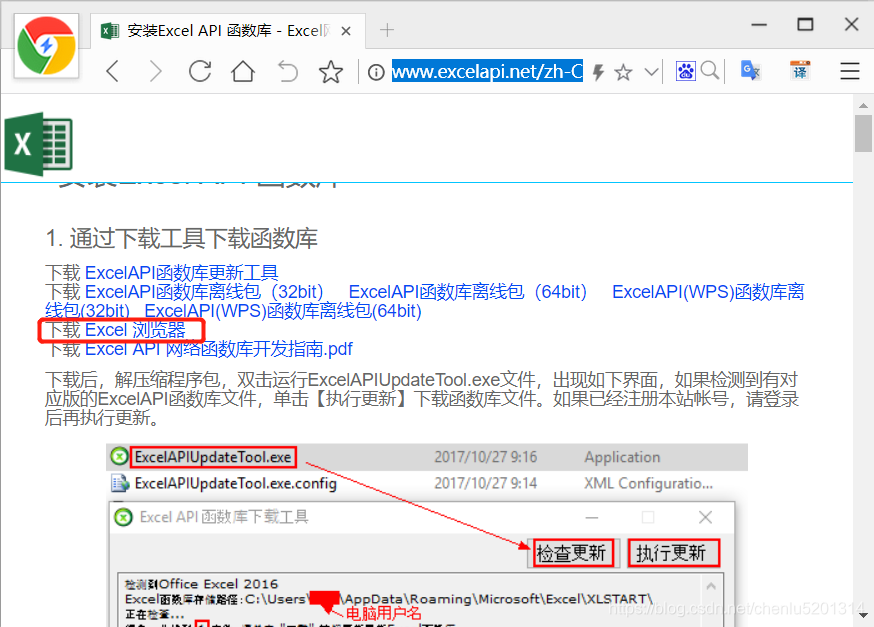This screenshot has height=627, width=874.
Task: Select the excelapi.net address bar
Action: (487, 71)
